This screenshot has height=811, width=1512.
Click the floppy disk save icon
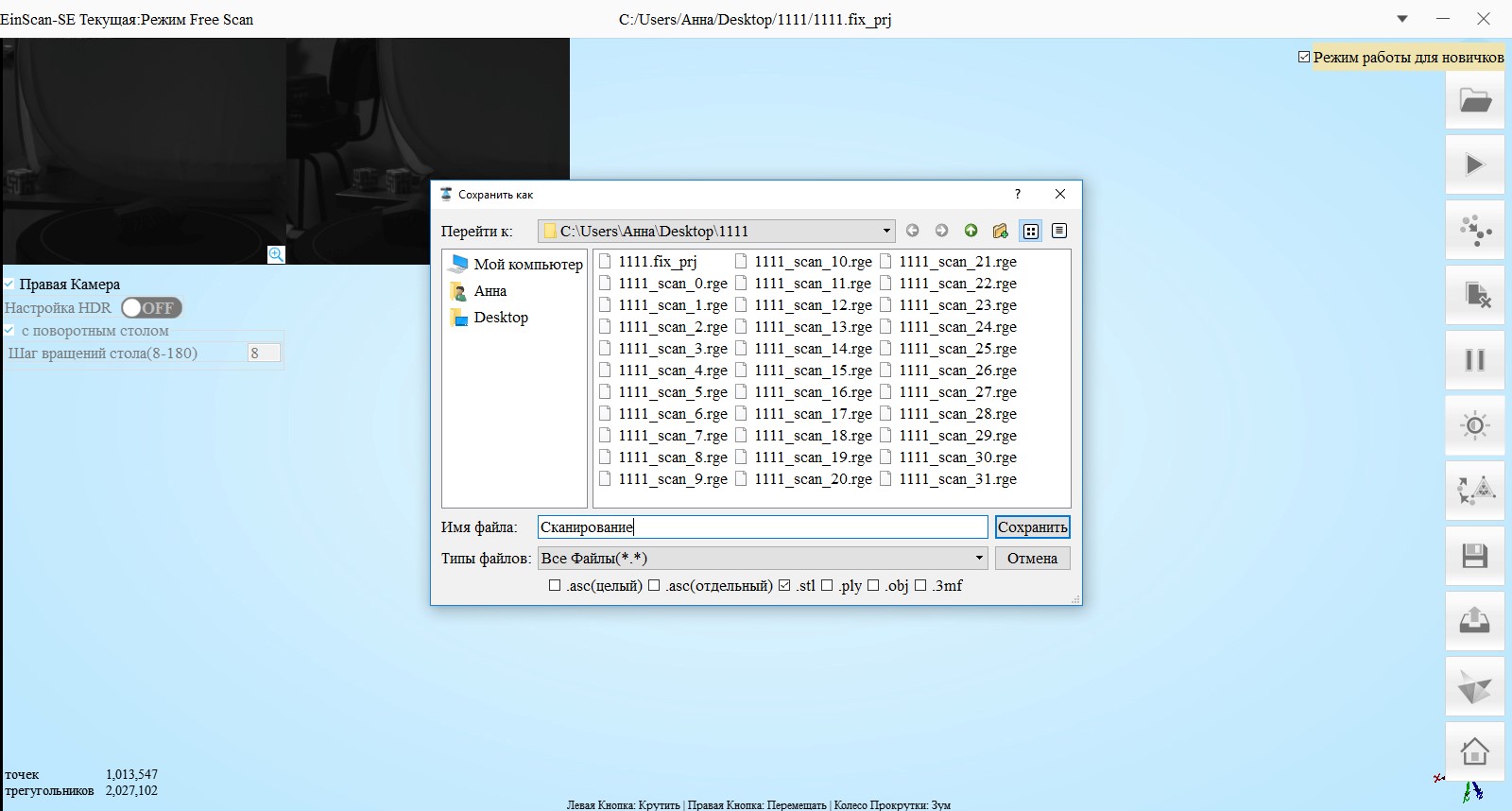(1474, 556)
